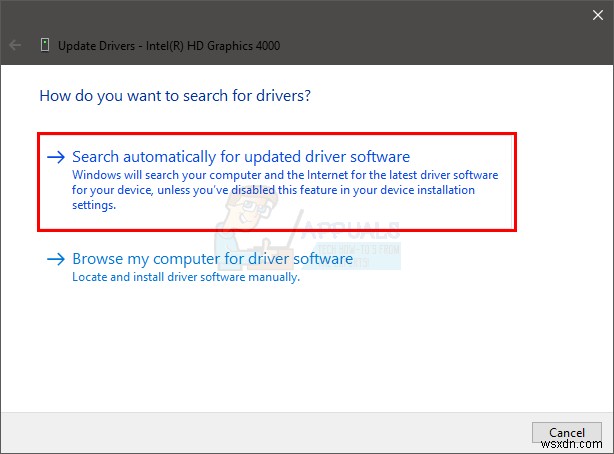Click the device icon beside Update Drivers title
The height and width of the screenshot is (454, 614).
click(x=45, y=45)
